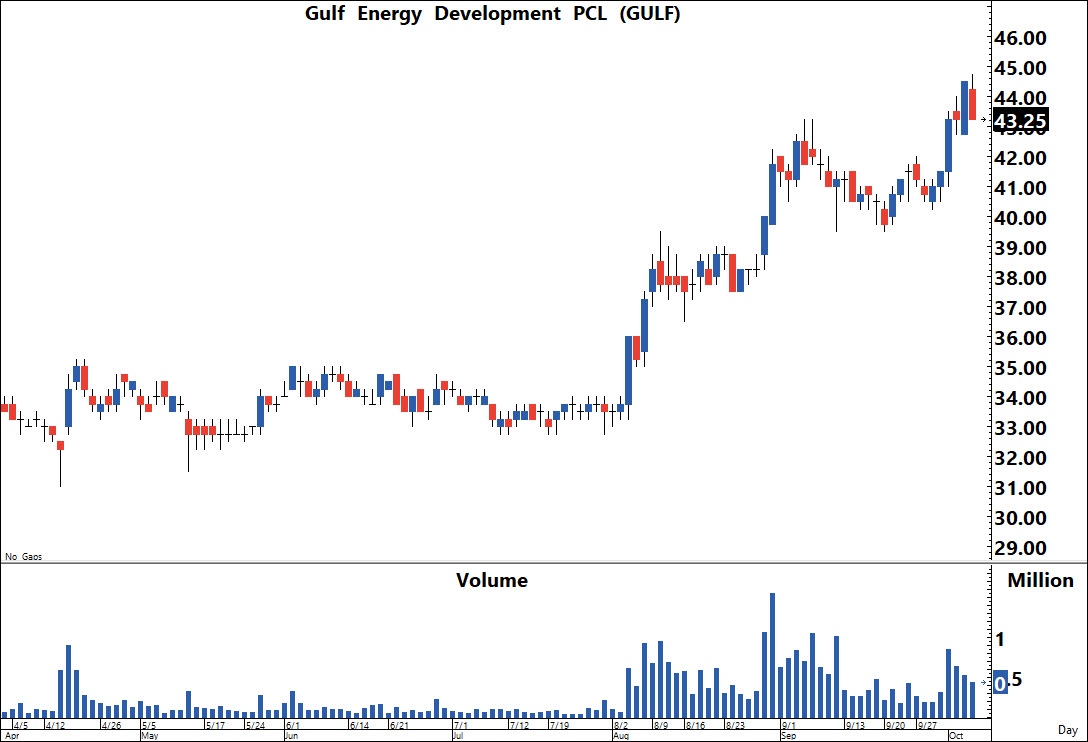Click the 9/13 date label
This screenshot has width=1088, height=742.
pyautogui.click(x=856, y=725)
